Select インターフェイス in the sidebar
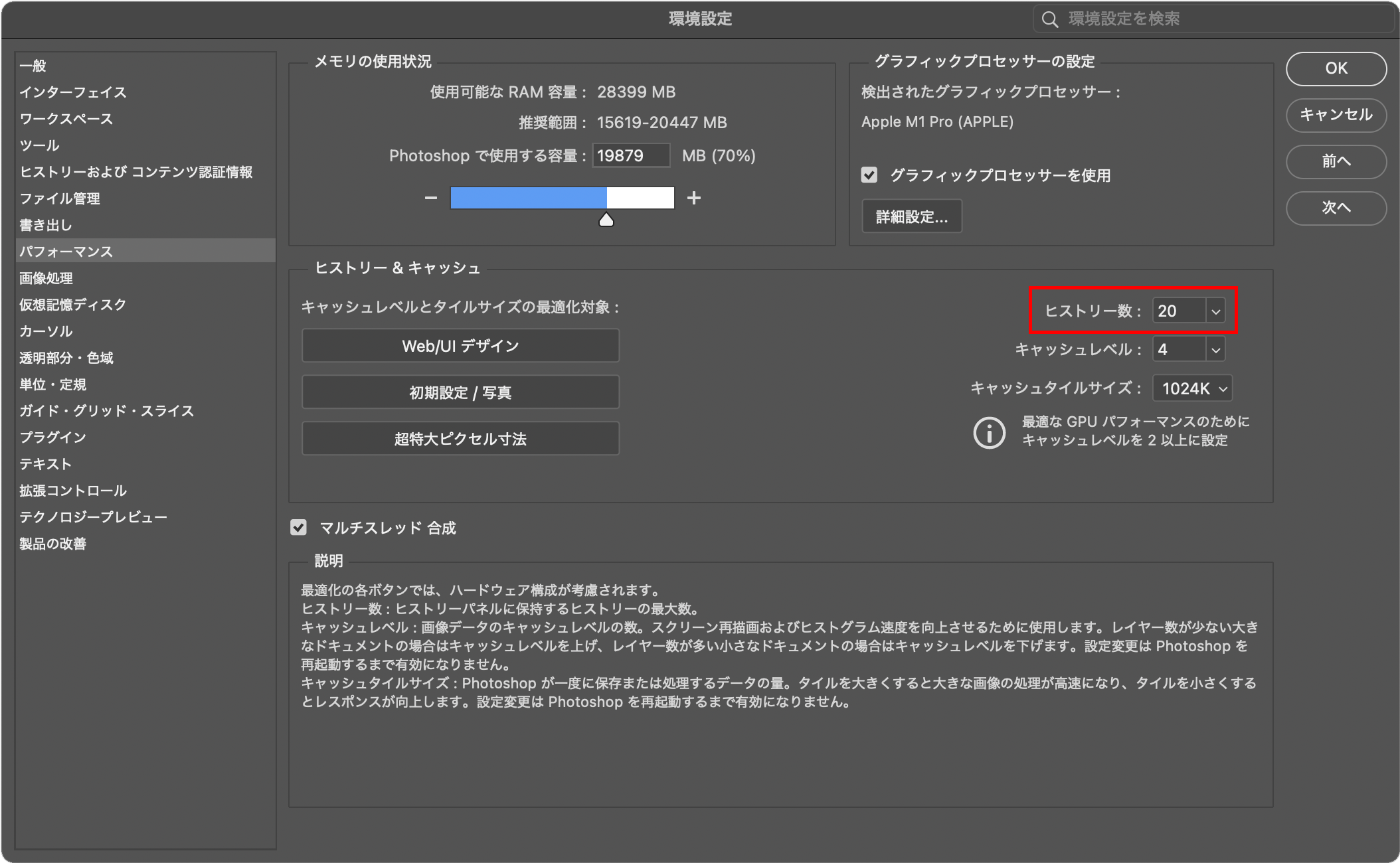1400x863 pixels. (145, 92)
